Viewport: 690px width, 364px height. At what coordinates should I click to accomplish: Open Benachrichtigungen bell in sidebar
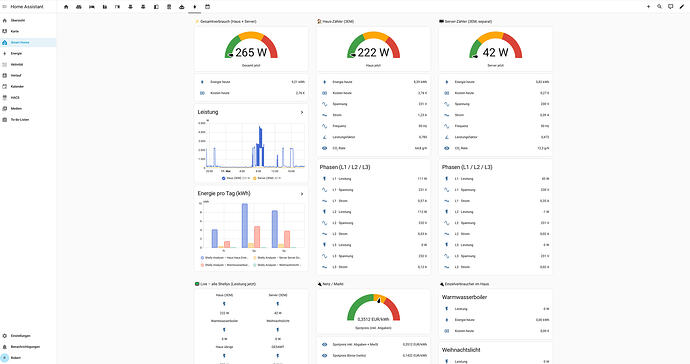pos(28,346)
